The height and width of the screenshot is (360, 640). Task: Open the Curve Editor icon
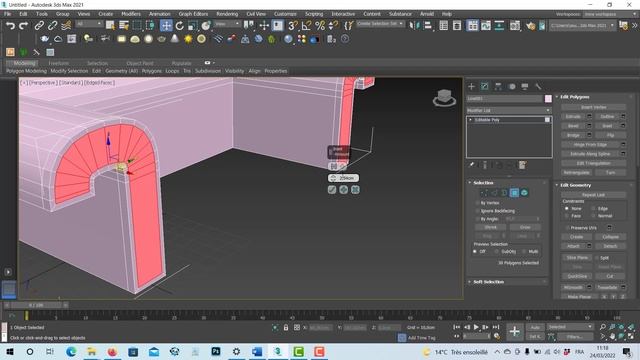(486, 26)
